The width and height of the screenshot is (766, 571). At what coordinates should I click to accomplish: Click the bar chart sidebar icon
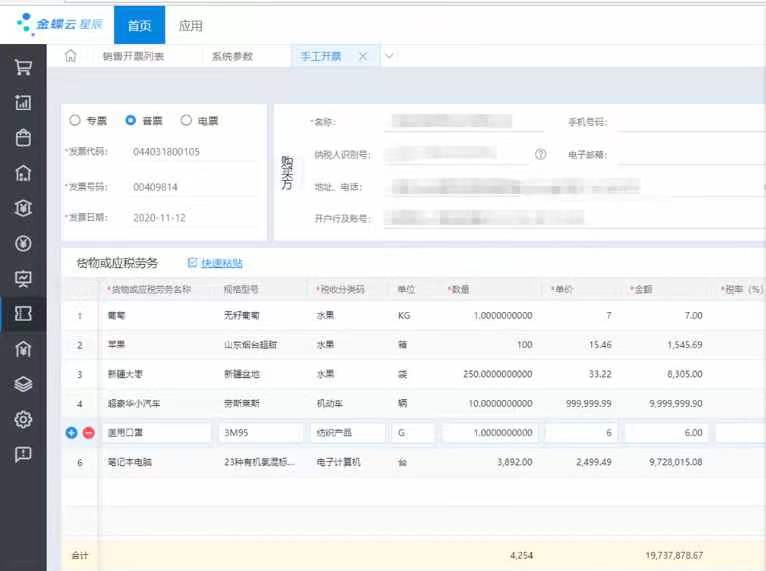(23, 102)
